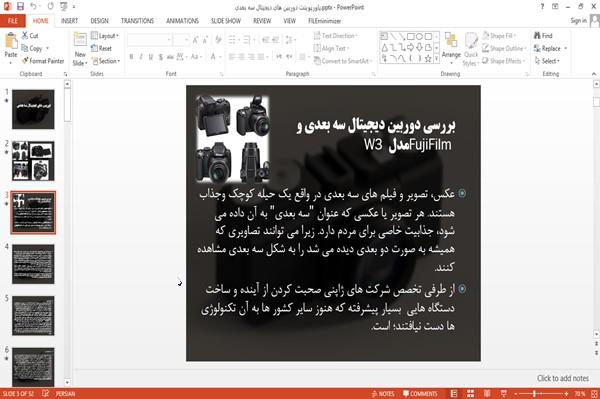This screenshot has width=600, height=399.
Task: Click Clear All Formatting icon
Action: point(218,39)
